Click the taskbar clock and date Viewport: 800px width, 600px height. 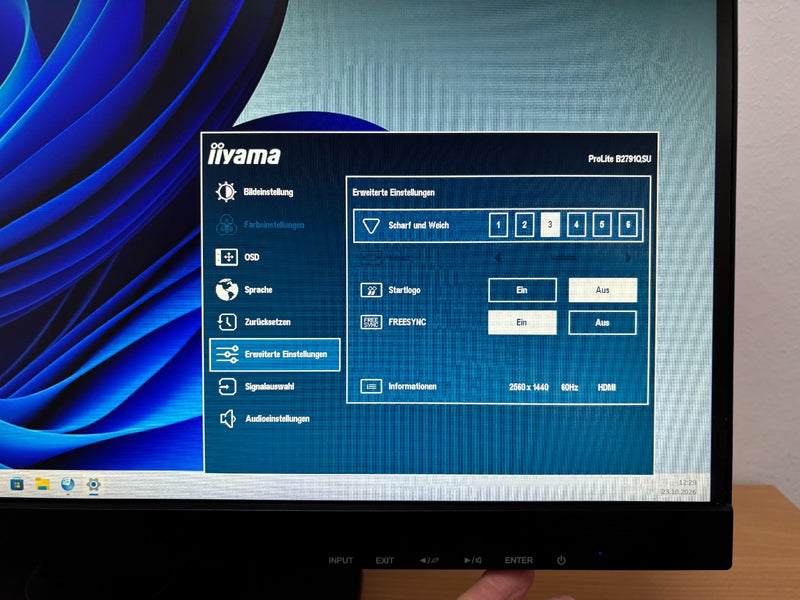point(679,487)
